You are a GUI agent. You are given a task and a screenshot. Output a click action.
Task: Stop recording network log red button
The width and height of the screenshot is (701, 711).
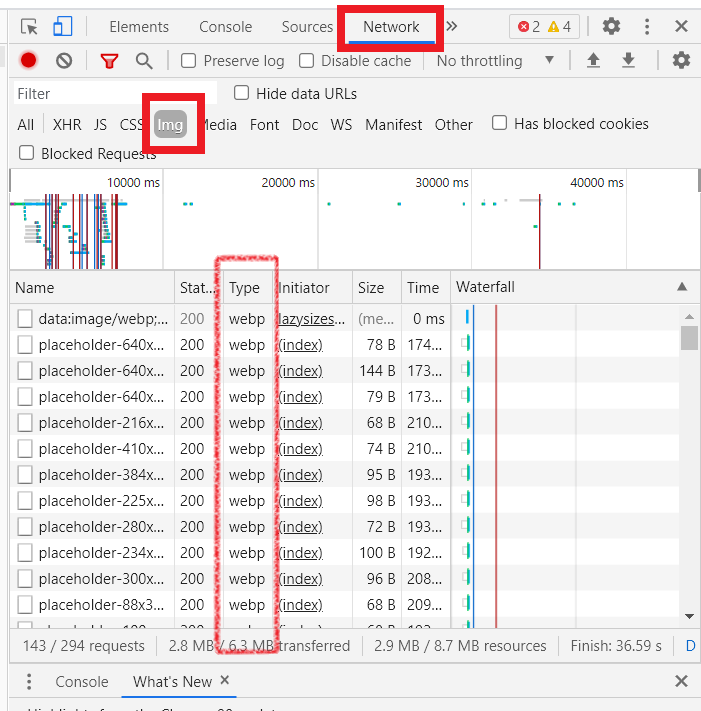tap(28, 60)
